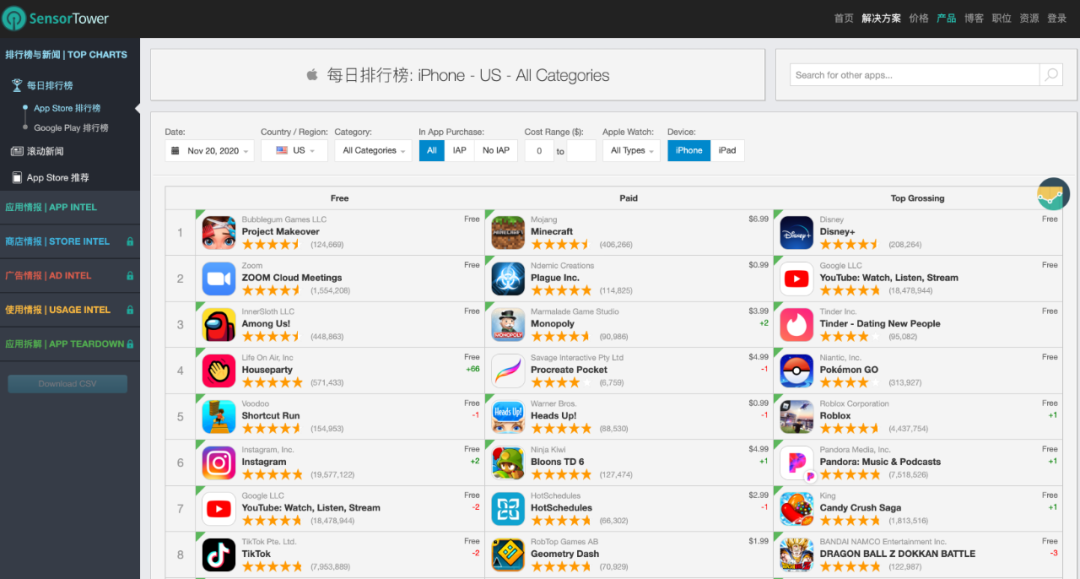Select the No IAP filter option
Viewport: 1080px width, 579px height.
496,150
